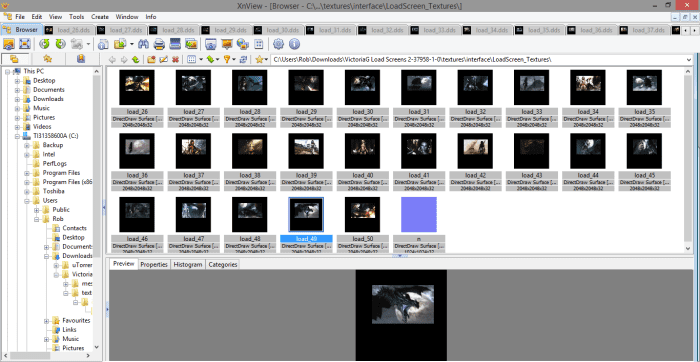Open the File menu
The height and width of the screenshot is (362, 700).
point(20,17)
